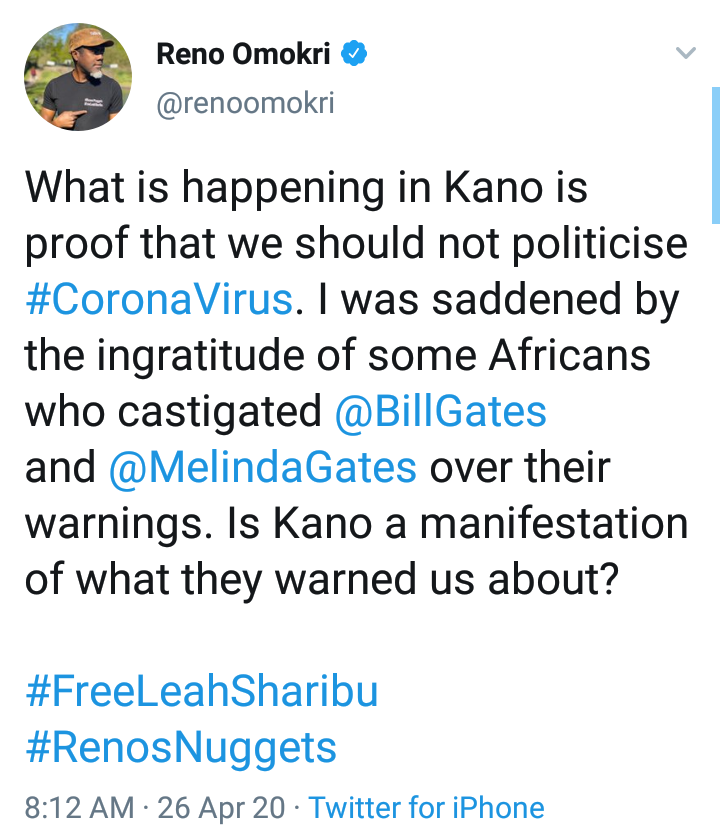Click the word "politicise" in the tweet
Image resolution: width=720 pixels, height=839 pixels.
point(607,245)
